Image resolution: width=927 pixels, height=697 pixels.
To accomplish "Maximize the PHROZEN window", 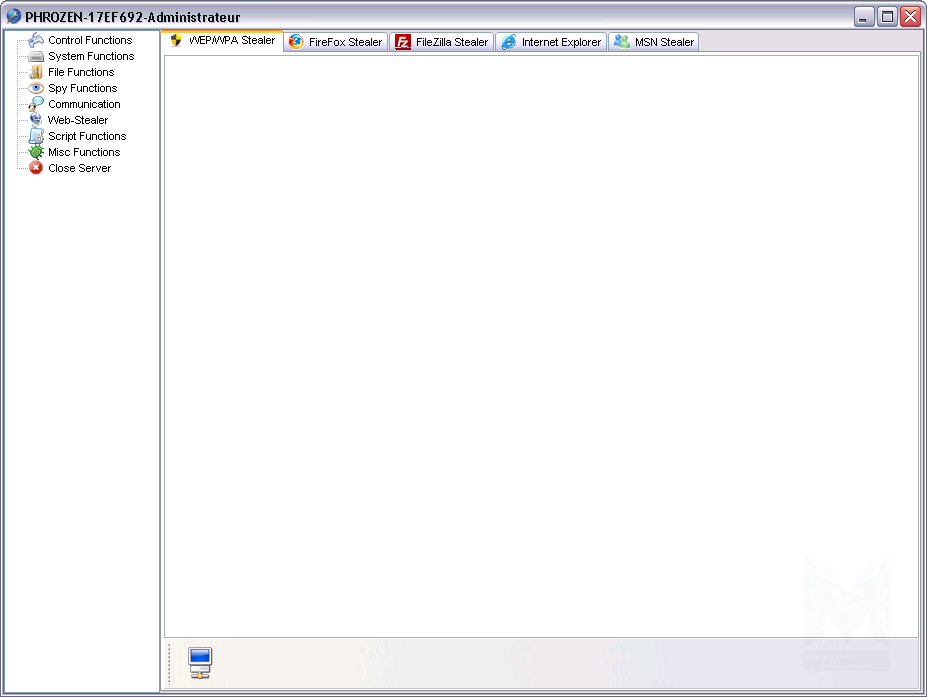I will [x=887, y=17].
